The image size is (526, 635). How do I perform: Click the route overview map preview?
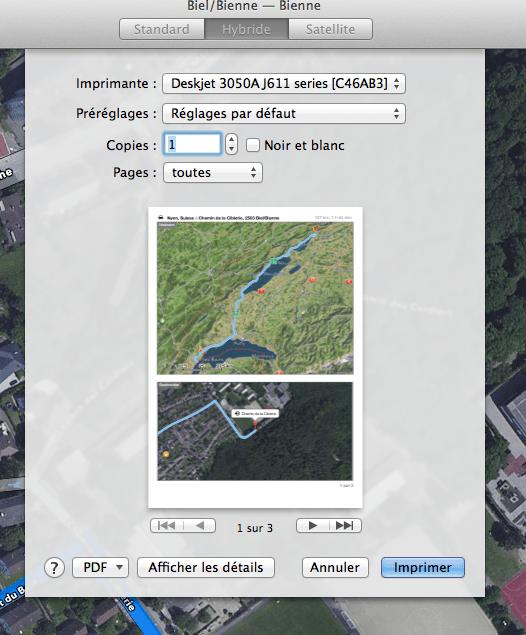tap(255, 298)
